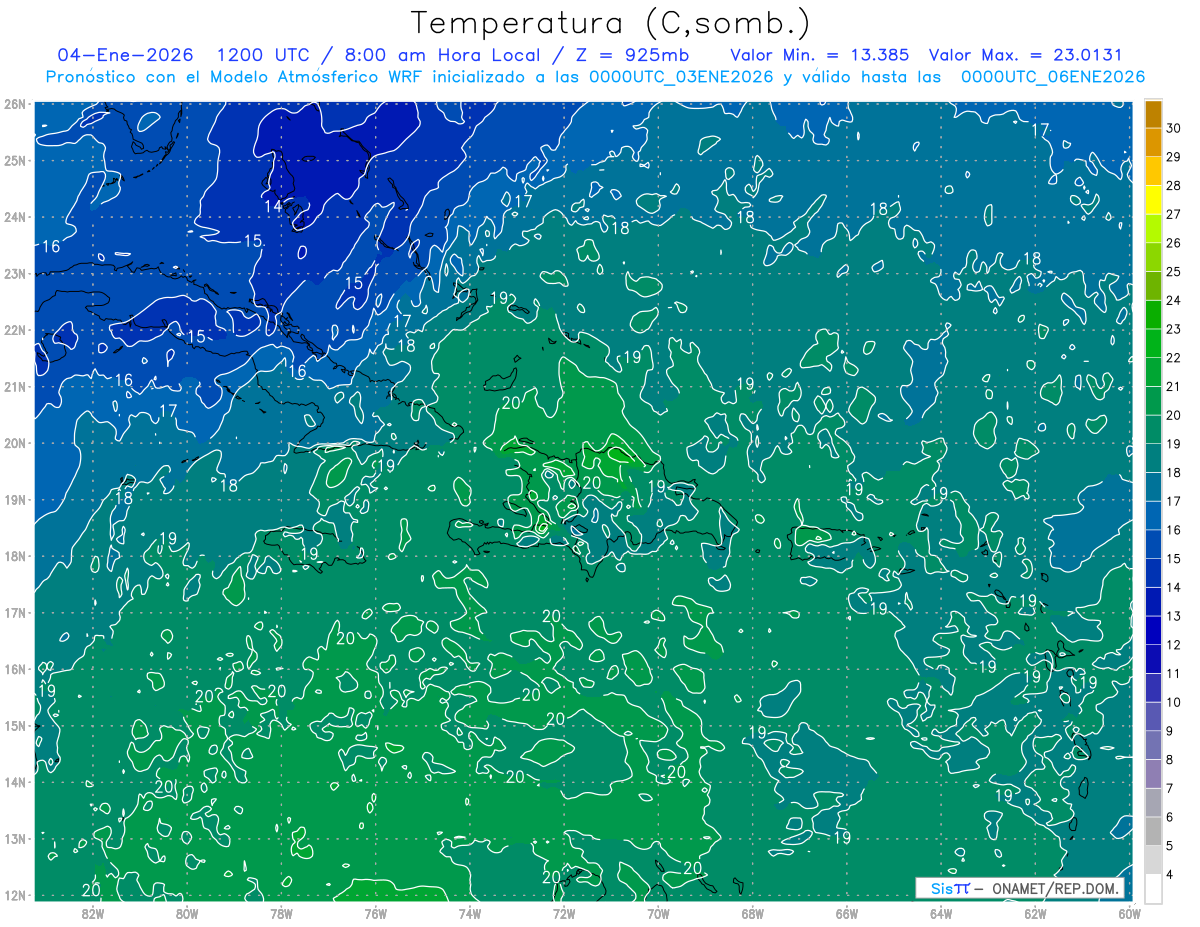Select the white color bar segment below 4
1200x927 pixels.
click(x=1154, y=888)
